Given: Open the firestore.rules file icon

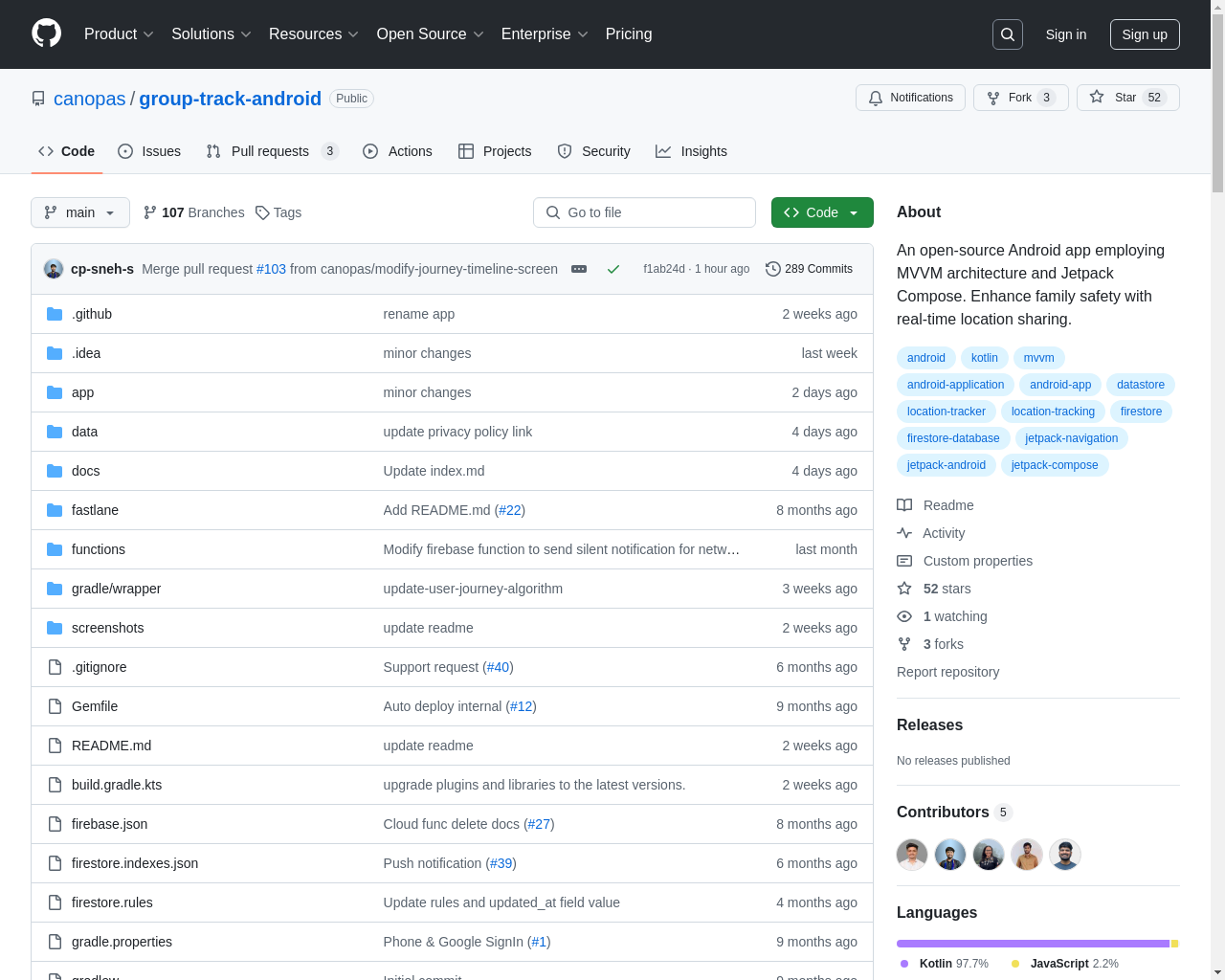Looking at the screenshot, I should 55,902.
